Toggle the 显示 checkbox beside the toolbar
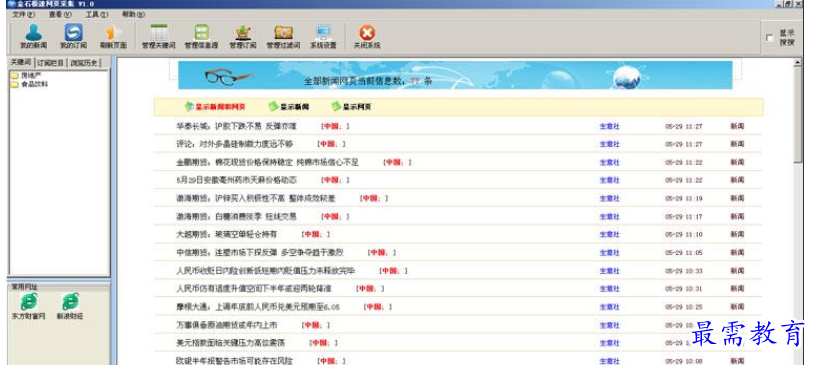 pos(769,38)
